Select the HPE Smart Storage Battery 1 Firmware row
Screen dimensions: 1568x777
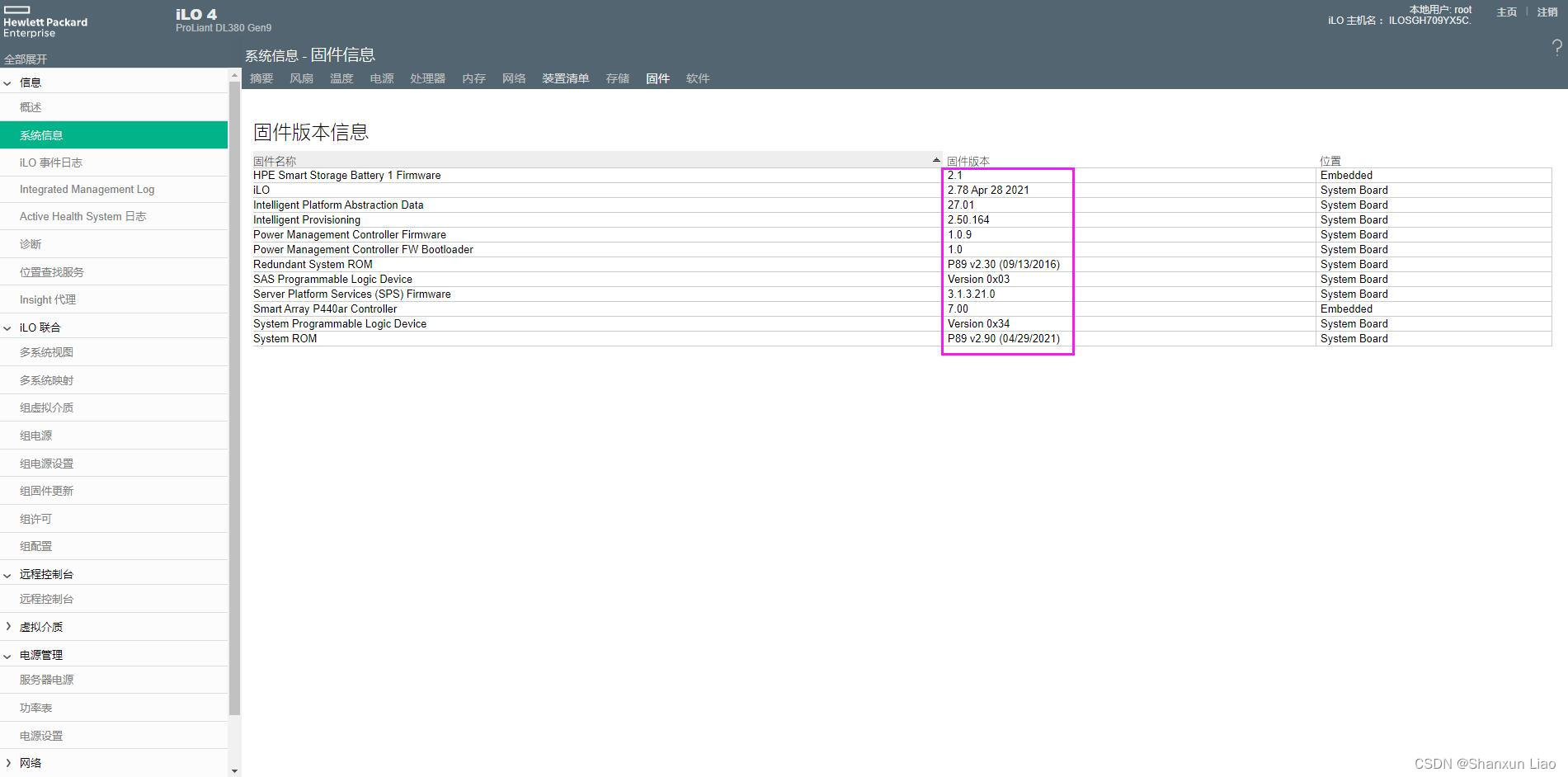click(x=902, y=176)
